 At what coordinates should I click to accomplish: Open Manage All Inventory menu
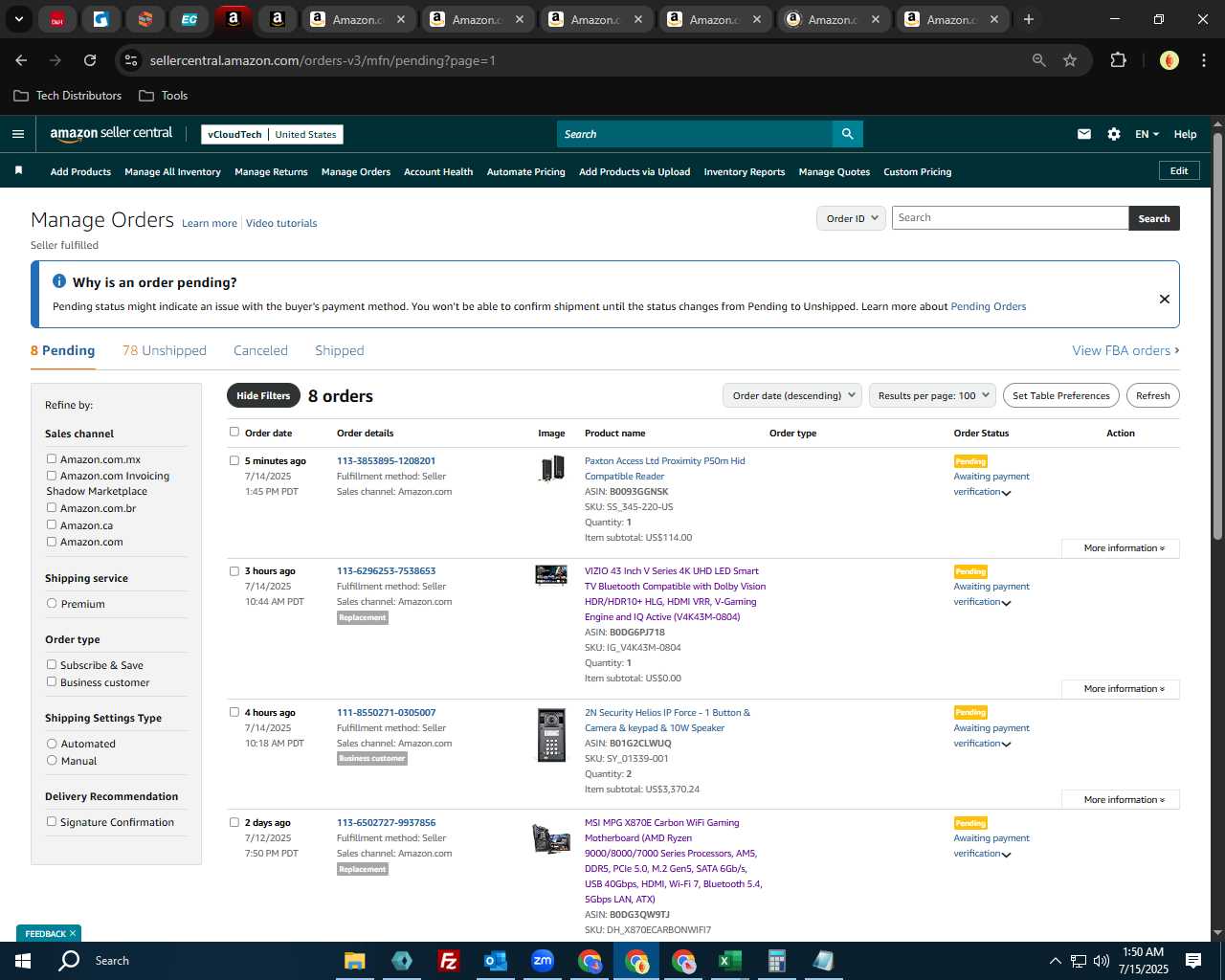point(172,172)
